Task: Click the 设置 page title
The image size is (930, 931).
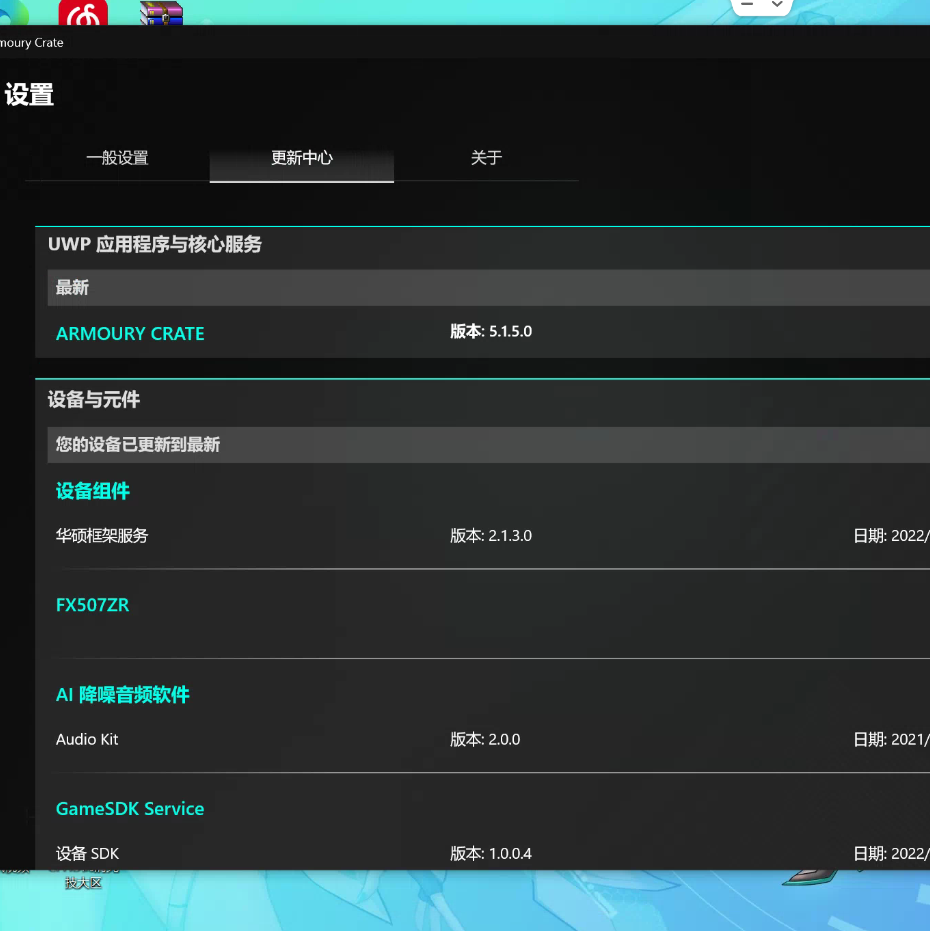Action: pyautogui.click(x=29, y=95)
